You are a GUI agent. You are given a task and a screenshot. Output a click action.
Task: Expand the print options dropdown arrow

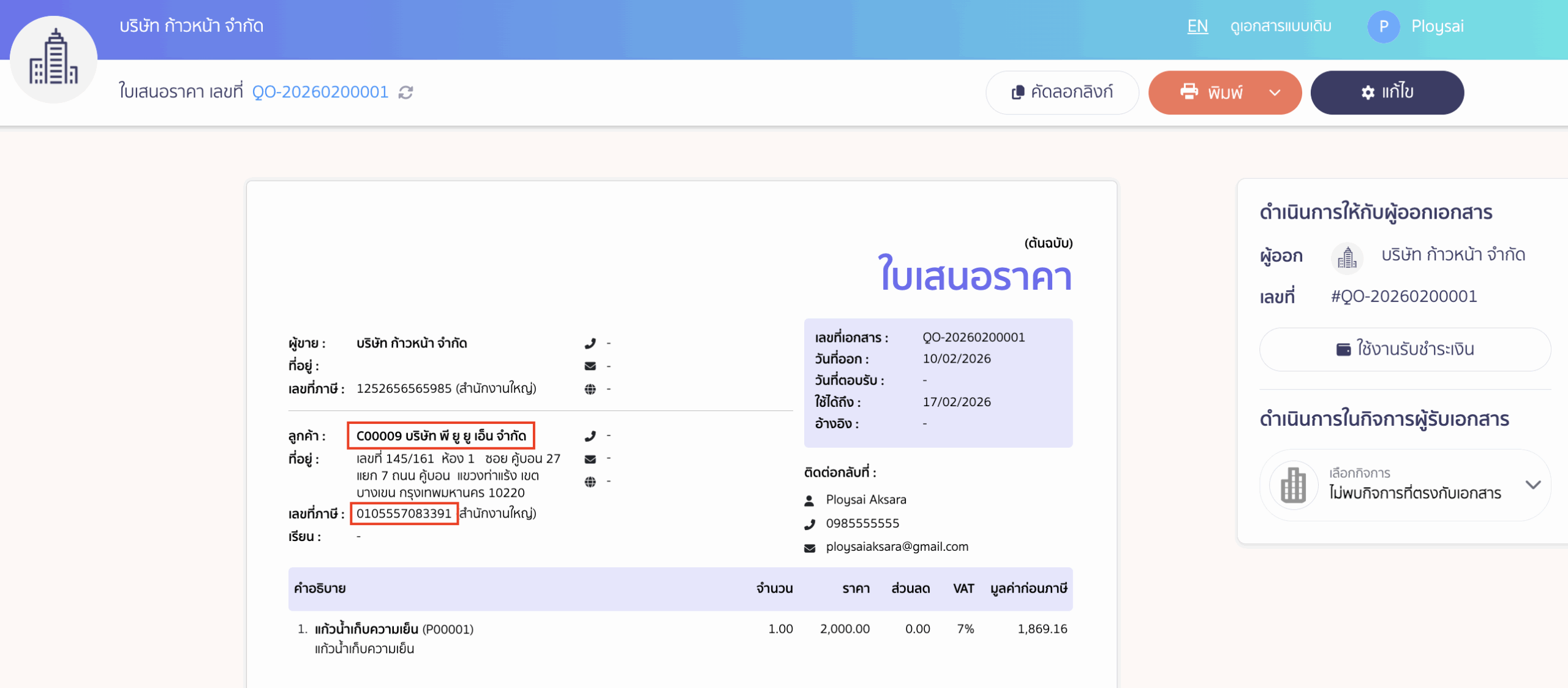pyautogui.click(x=1275, y=93)
